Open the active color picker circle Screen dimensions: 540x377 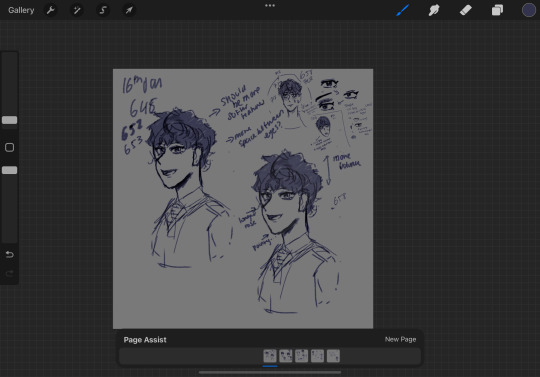click(x=529, y=10)
